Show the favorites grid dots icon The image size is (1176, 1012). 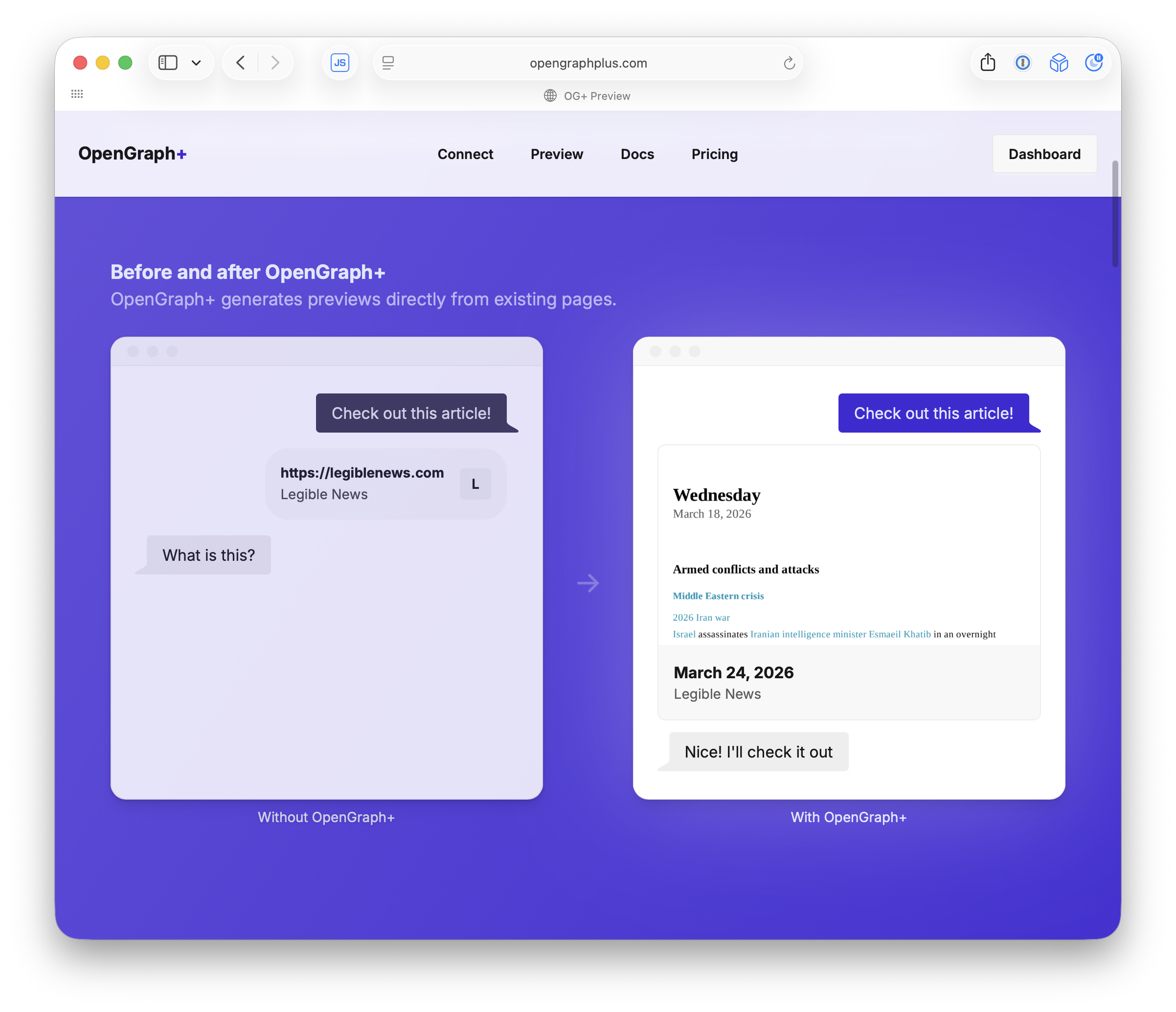77,94
